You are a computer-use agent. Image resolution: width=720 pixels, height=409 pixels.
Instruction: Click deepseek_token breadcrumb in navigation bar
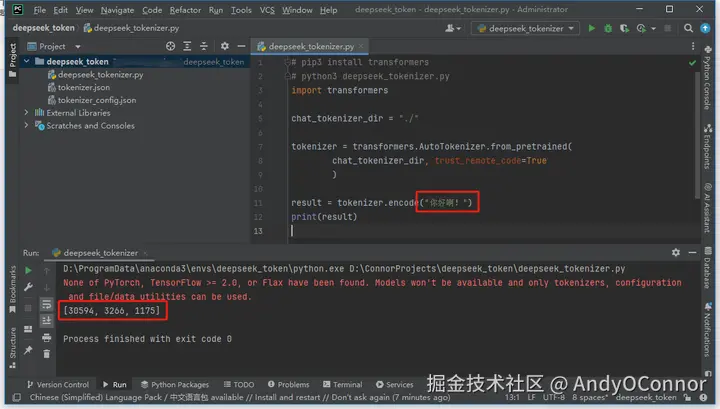click(x=44, y=28)
